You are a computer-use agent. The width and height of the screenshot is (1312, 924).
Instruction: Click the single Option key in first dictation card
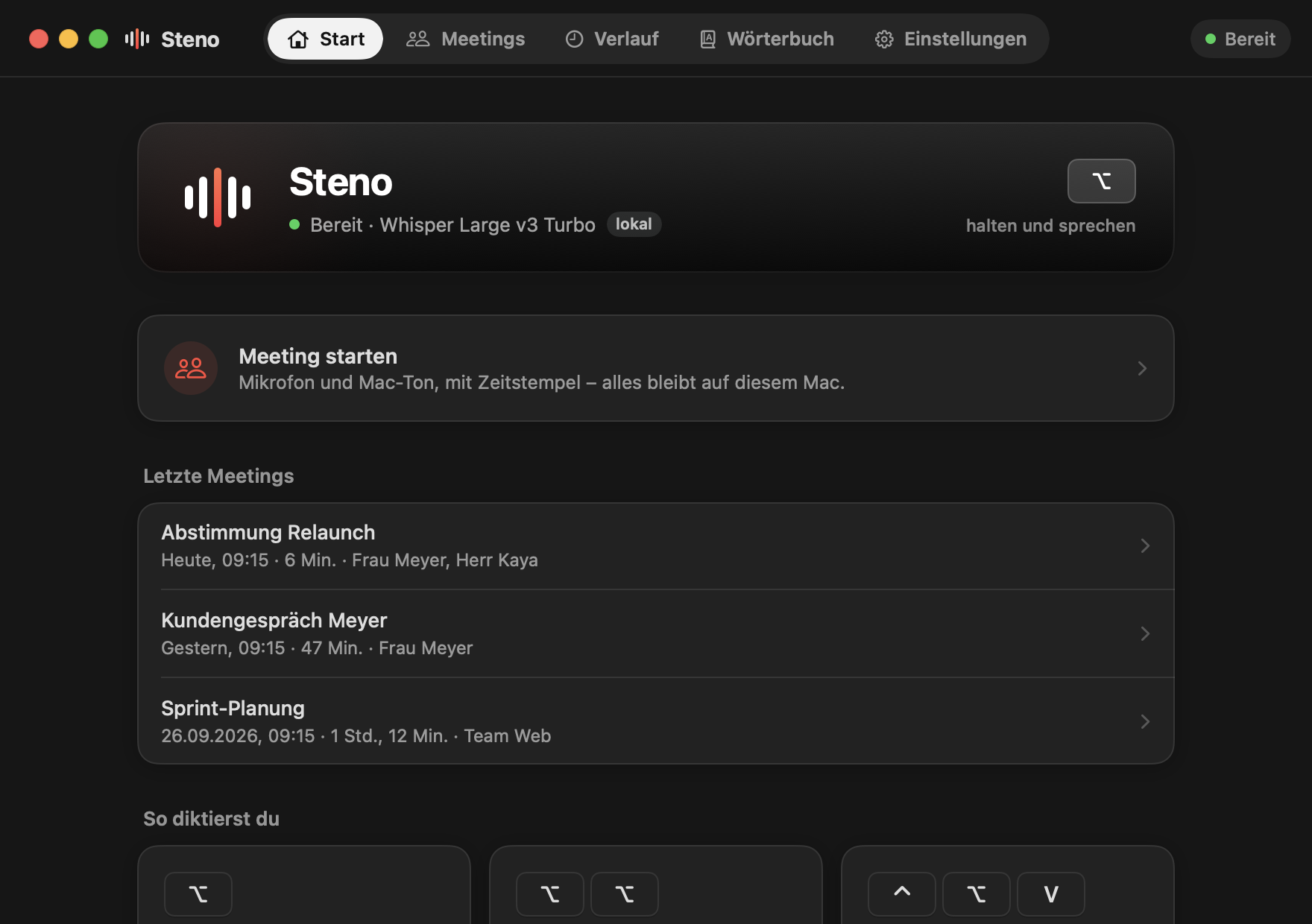click(x=198, y=894)
